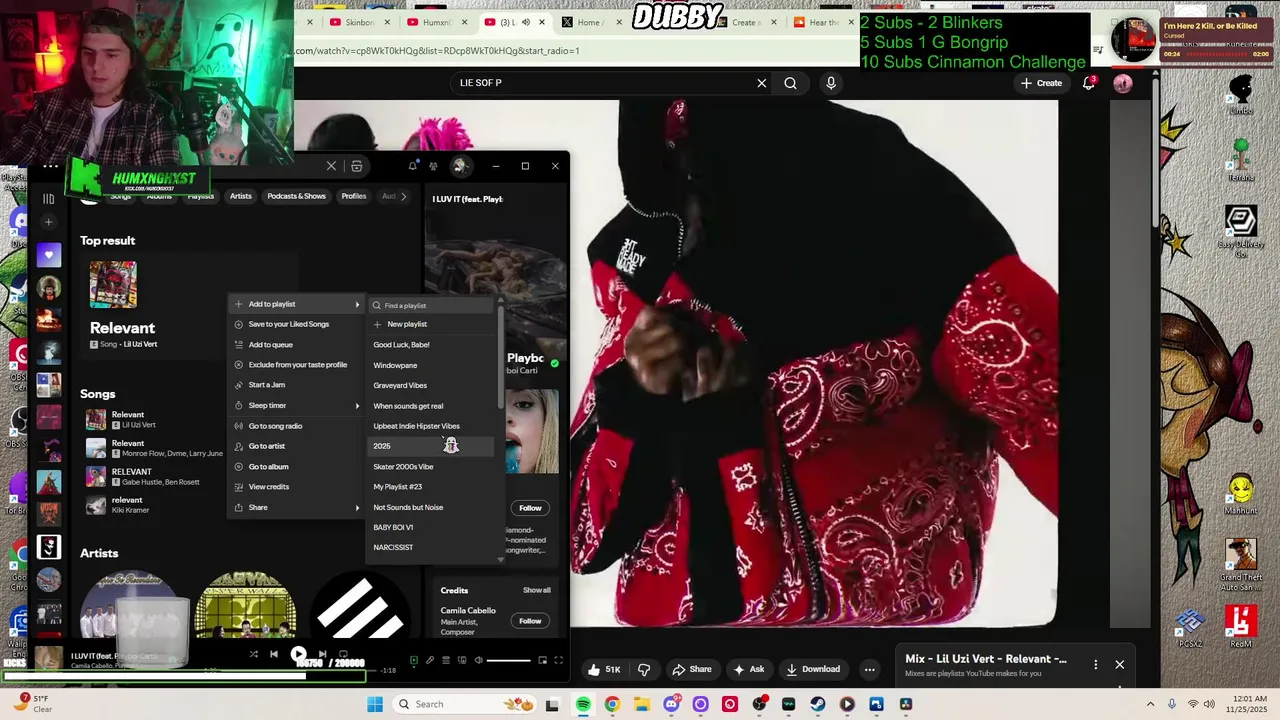The image size is (1280, 720).
Task: Open Spotify mini player icon
Action: click(543, 660)
